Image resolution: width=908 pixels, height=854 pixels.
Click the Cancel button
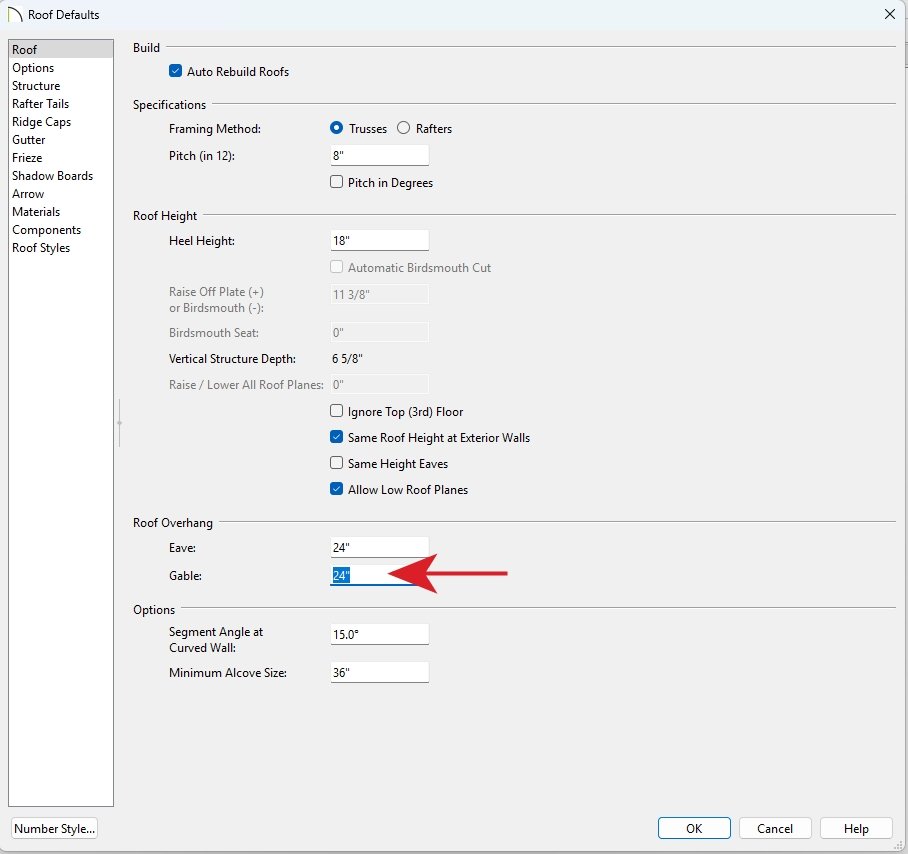pos(775,829)
